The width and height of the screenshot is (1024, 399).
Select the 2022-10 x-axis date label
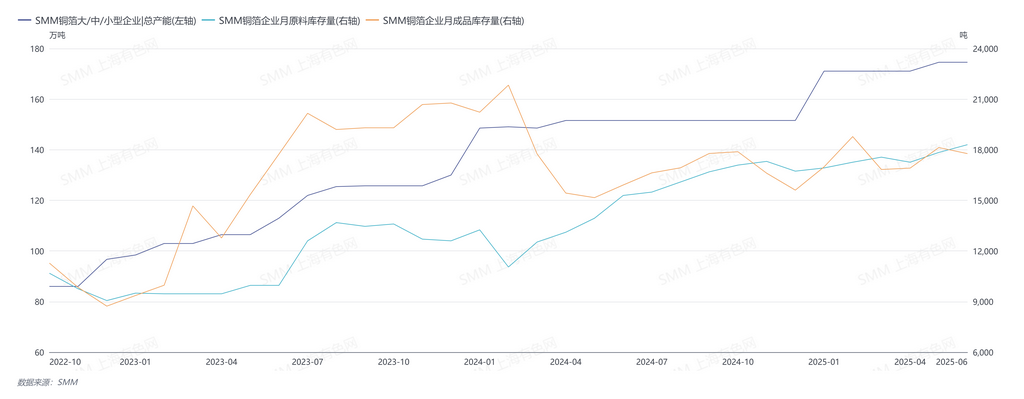point(65,362)
